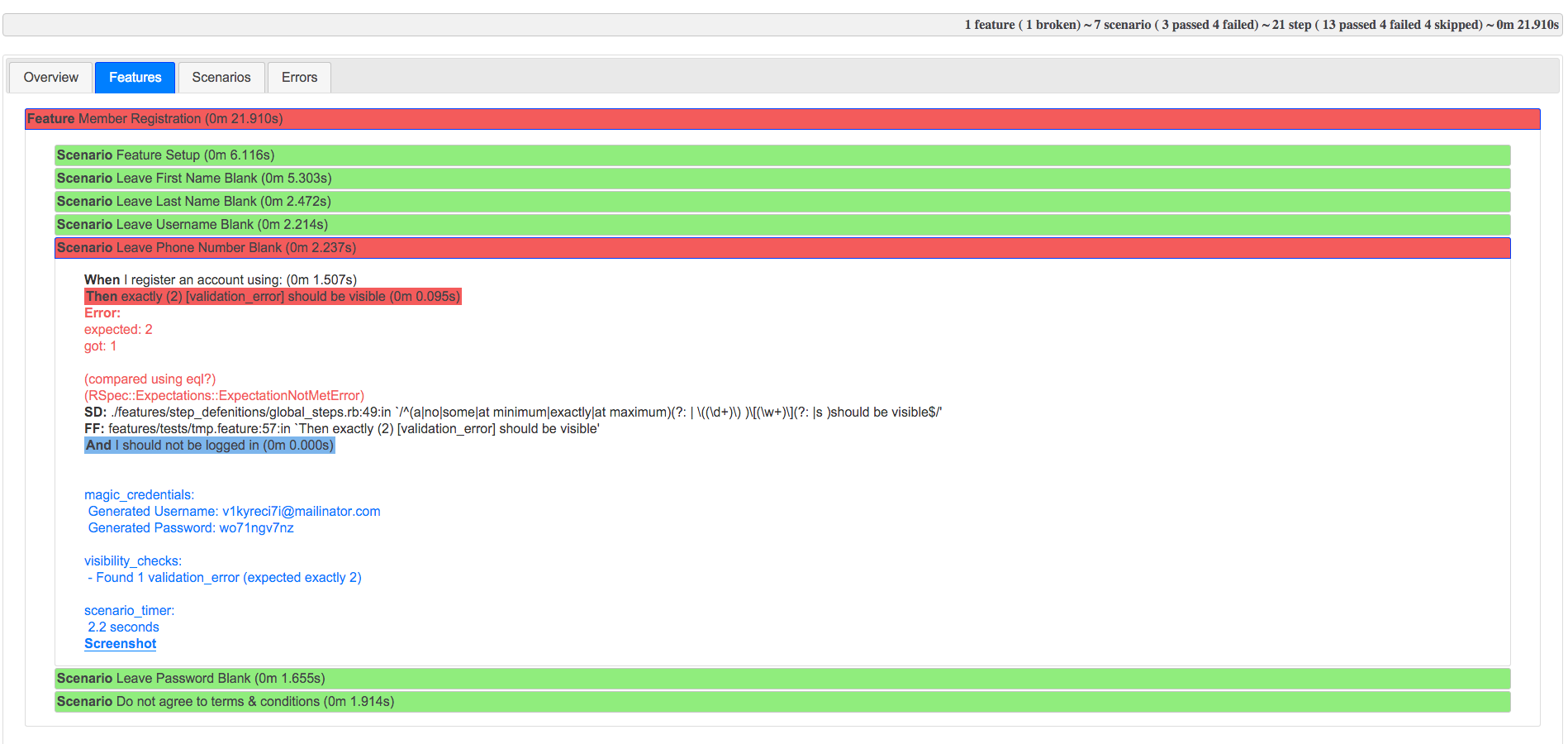Image resolution: width=1568 pixels, height=744 pixels.
Task: Click the '(compared using eql?)' line
Action: [150, 379]
